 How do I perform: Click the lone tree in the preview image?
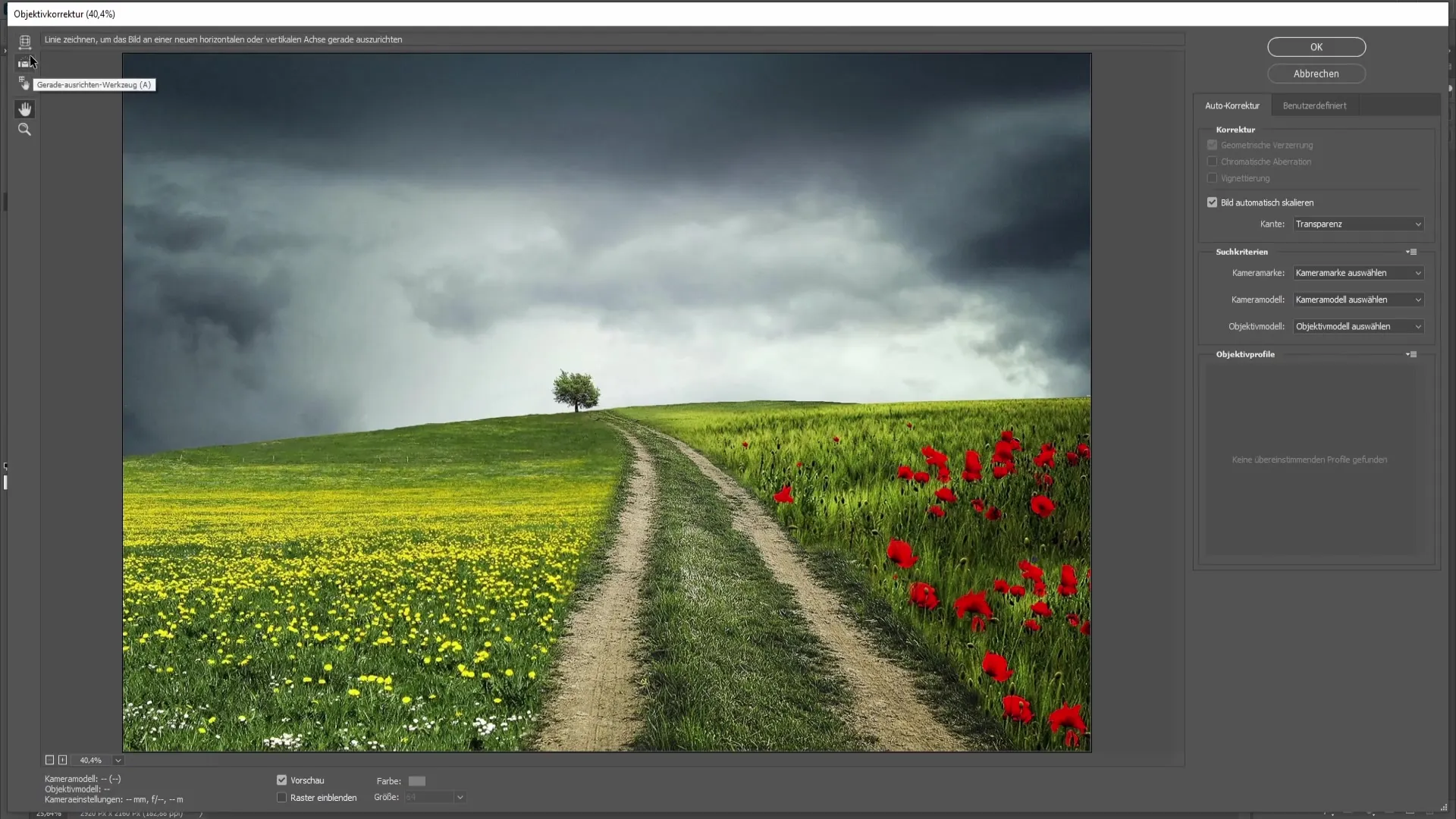pos(576,391)
